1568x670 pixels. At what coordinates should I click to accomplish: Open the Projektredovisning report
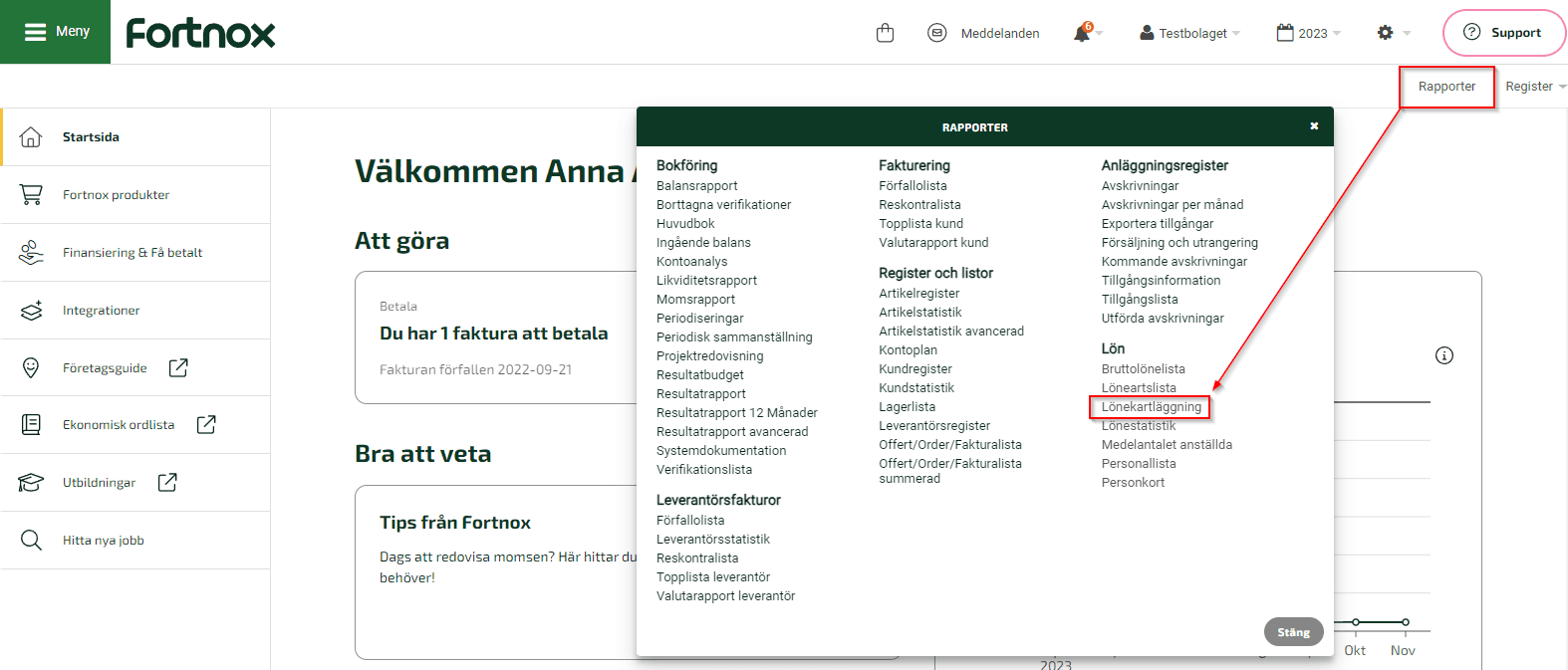point(709,355)
